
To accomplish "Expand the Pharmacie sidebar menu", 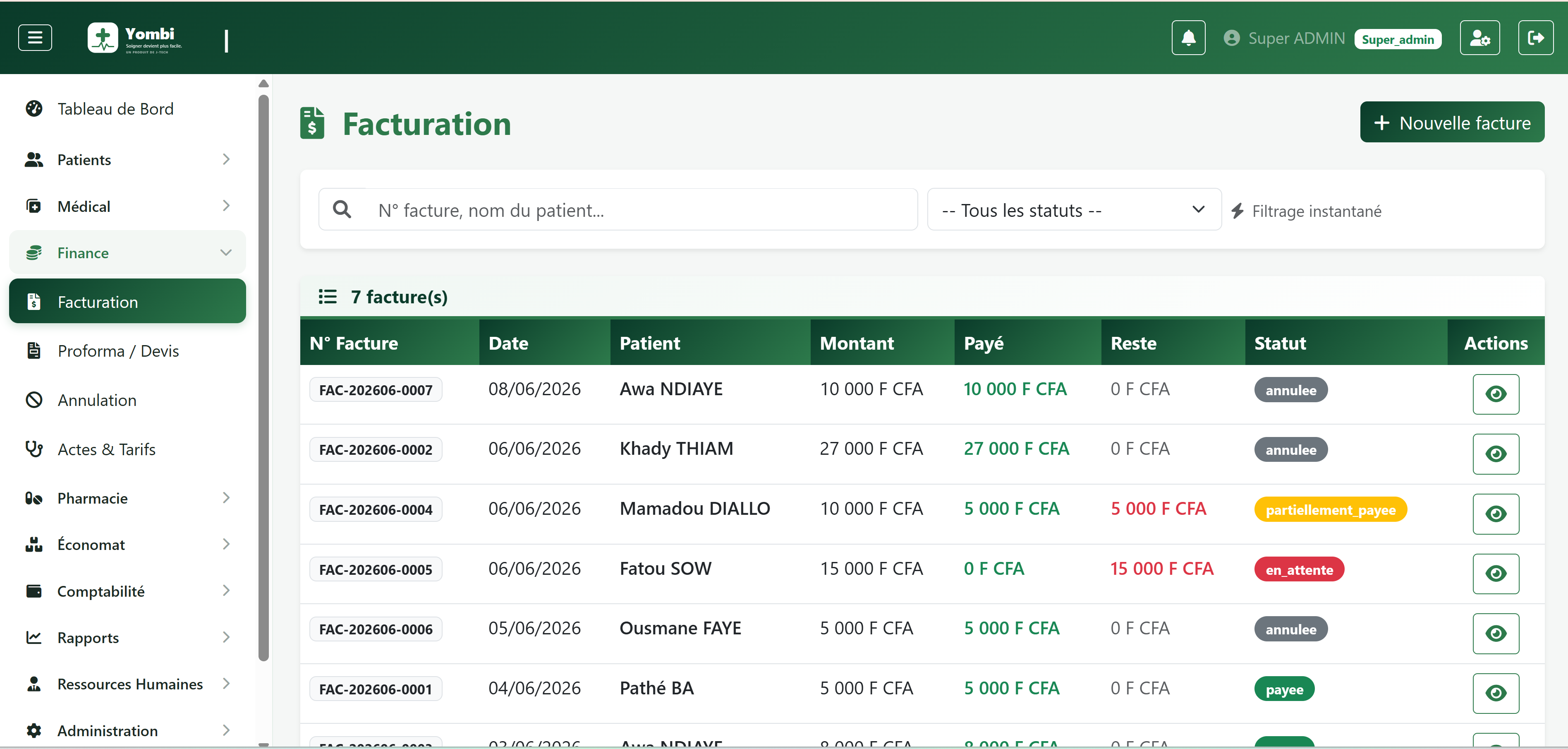I will point(127,498).
